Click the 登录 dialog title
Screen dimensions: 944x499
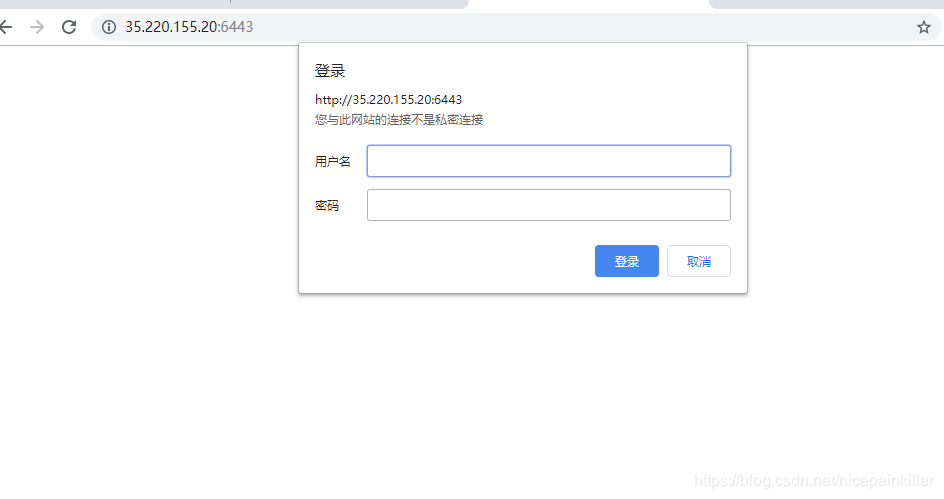(x=330, y=71)
